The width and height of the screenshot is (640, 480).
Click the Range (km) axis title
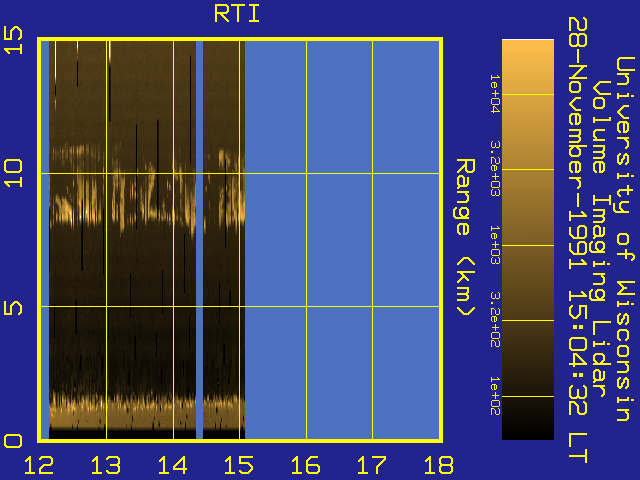click(465, 237)
